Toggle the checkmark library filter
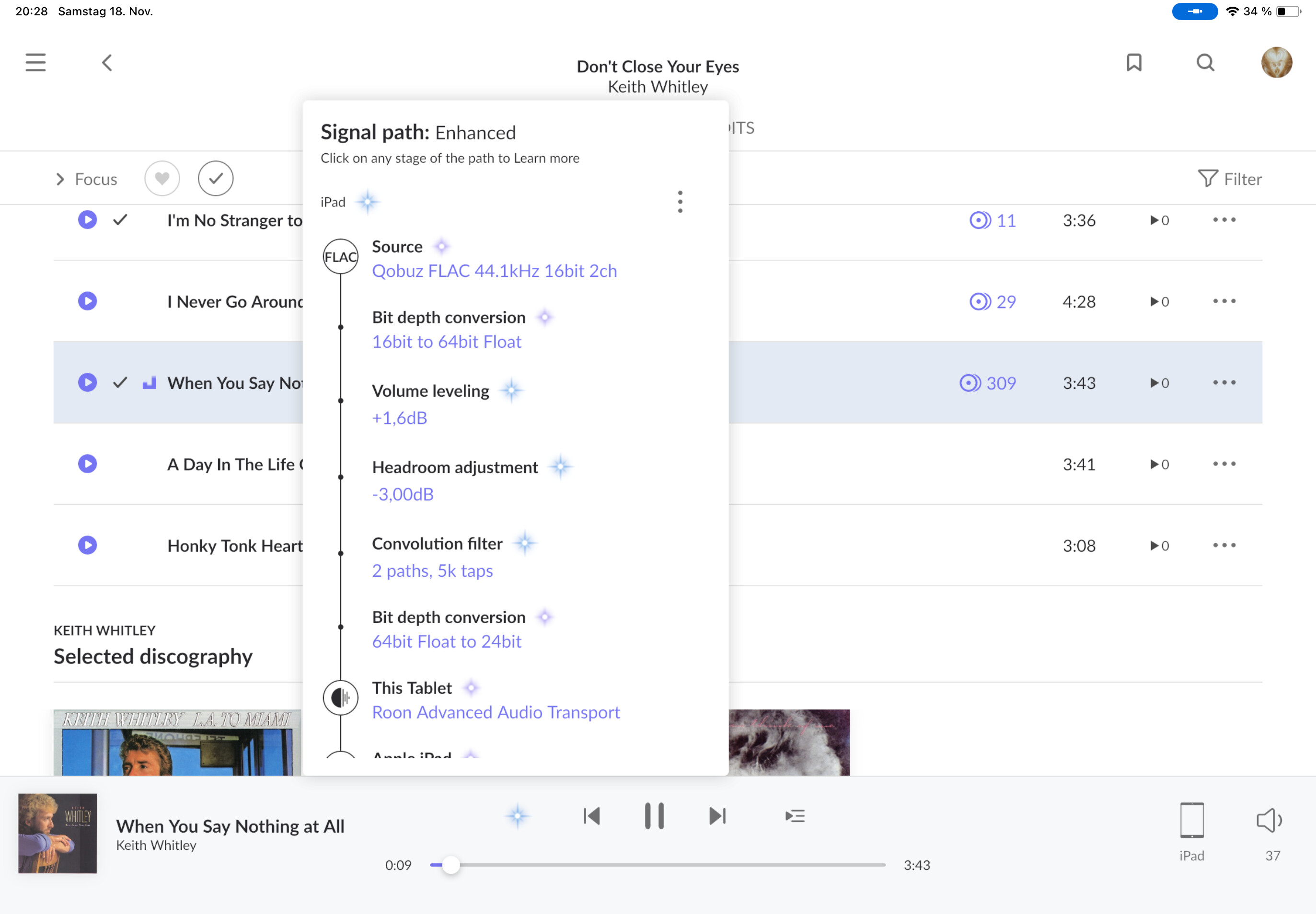Screen dimensions: 1316x914 tap(215, 179)
